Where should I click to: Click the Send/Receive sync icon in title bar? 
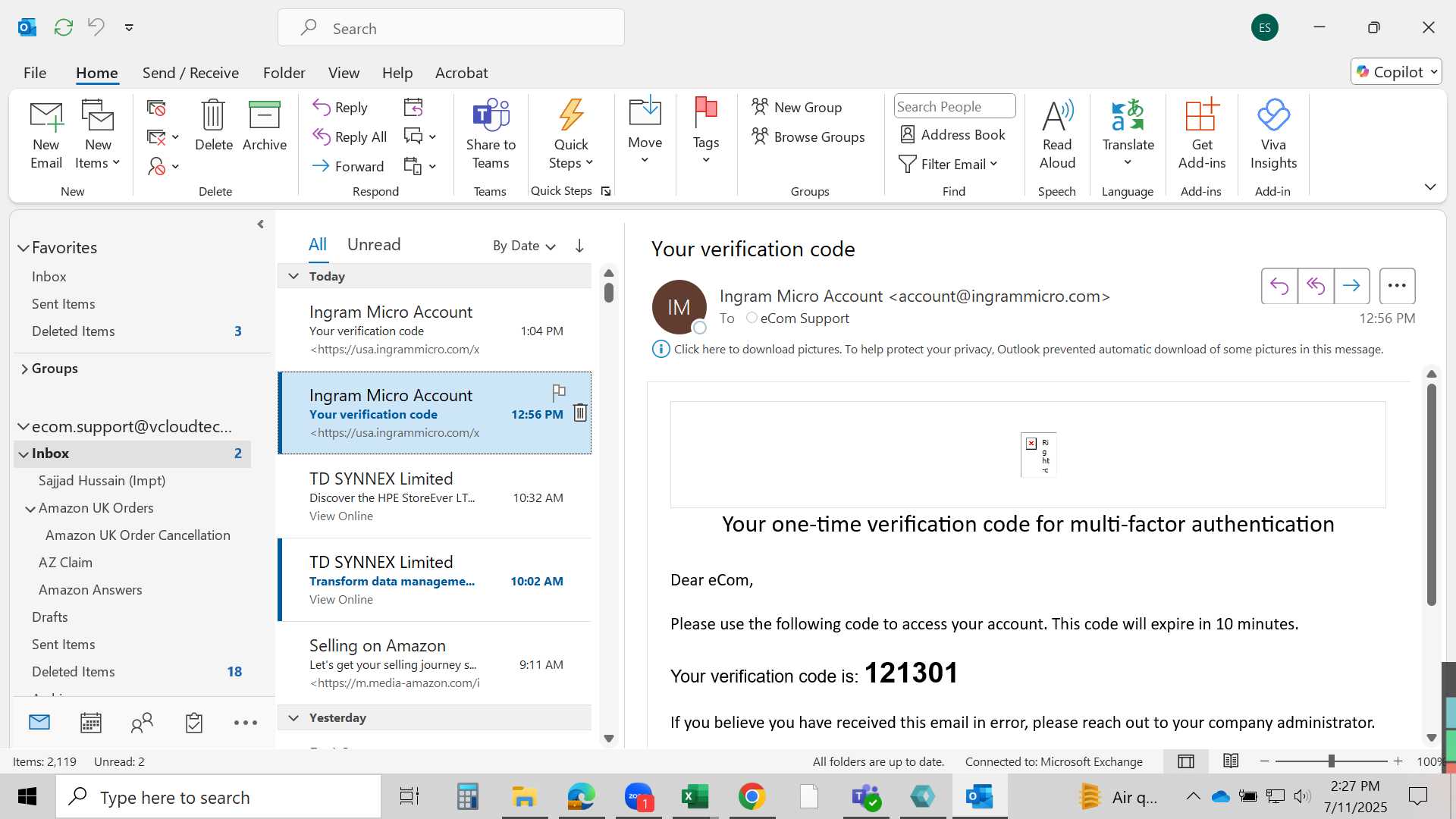(64, 27)
